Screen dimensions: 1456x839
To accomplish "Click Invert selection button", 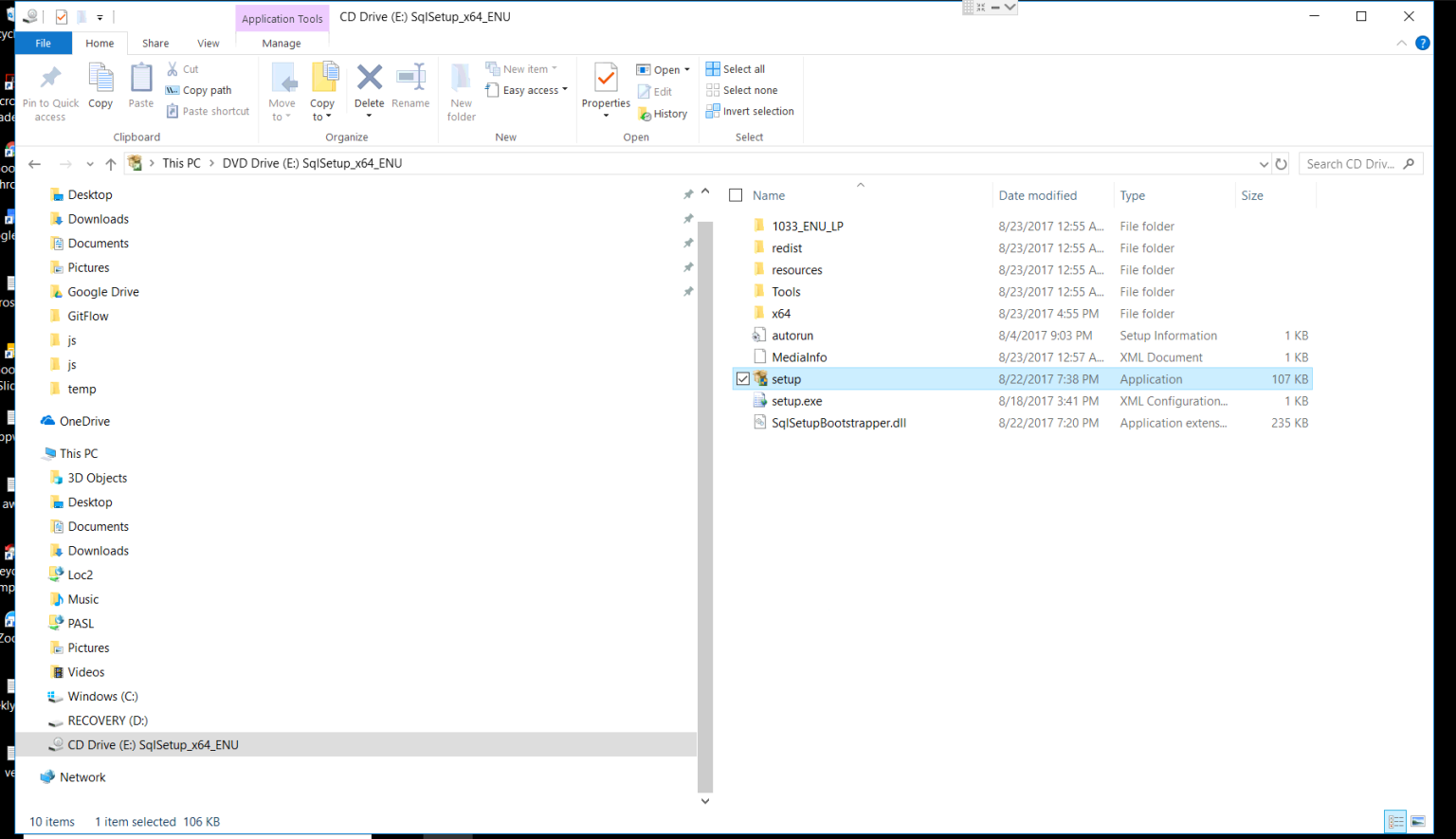I will click(750, 111).
